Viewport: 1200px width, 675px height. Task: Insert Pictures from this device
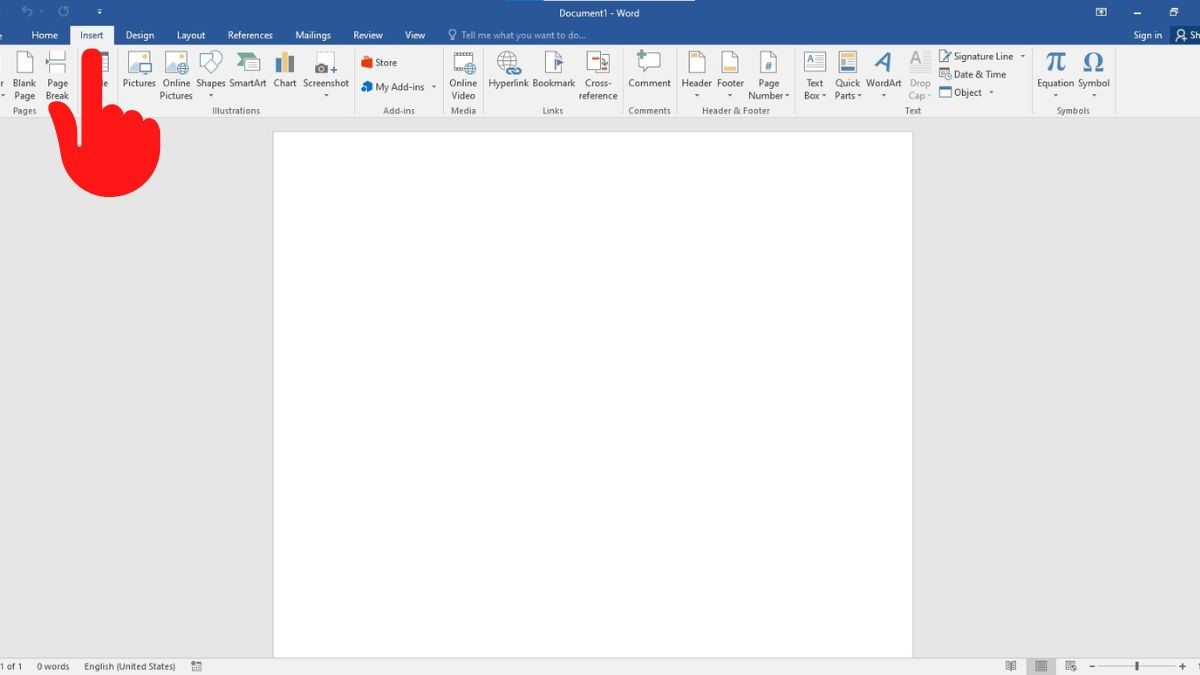tap(139, 70)
